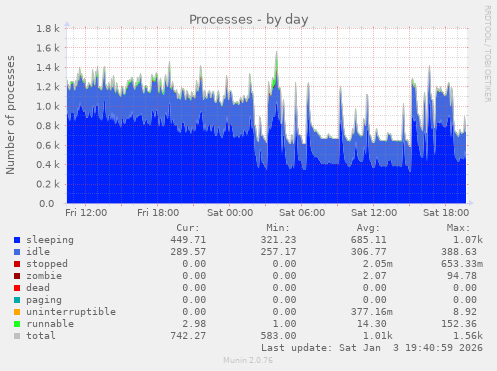The image size is (497, 371).
Task: Click the 'Cur:' column header
Action: pos(188,228)
